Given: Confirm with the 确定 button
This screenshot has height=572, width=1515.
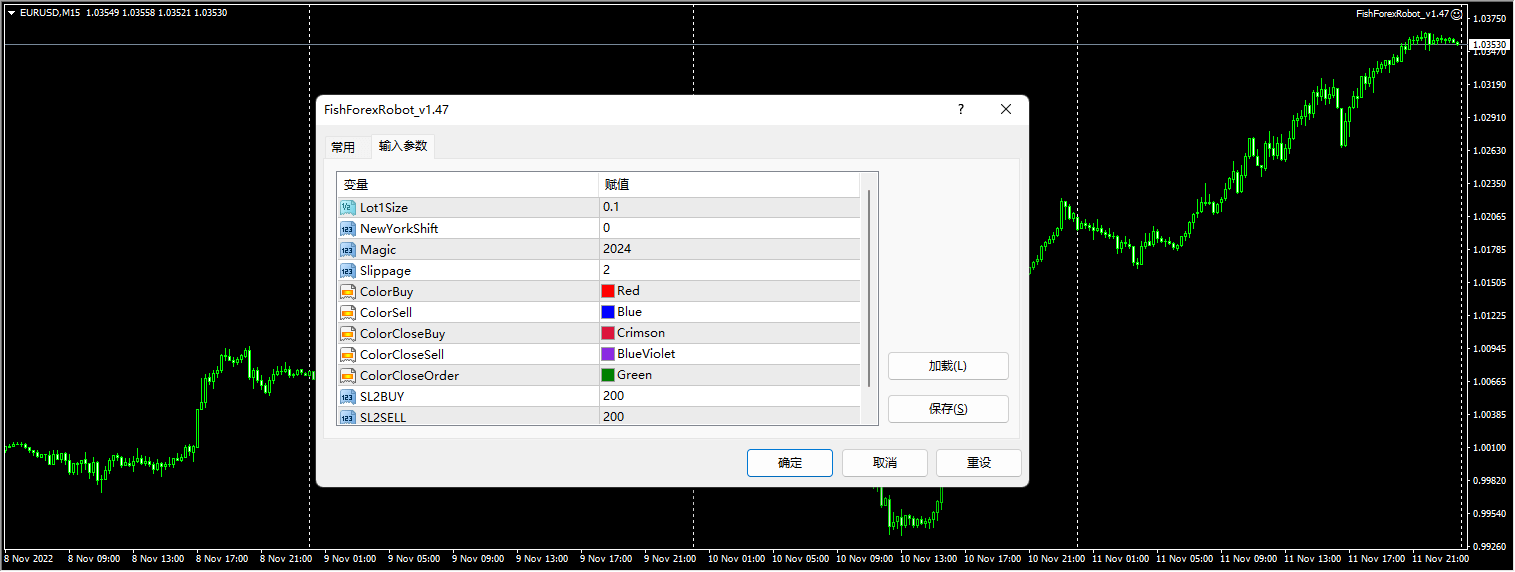Looking at the screenshot, I should 790,463.
